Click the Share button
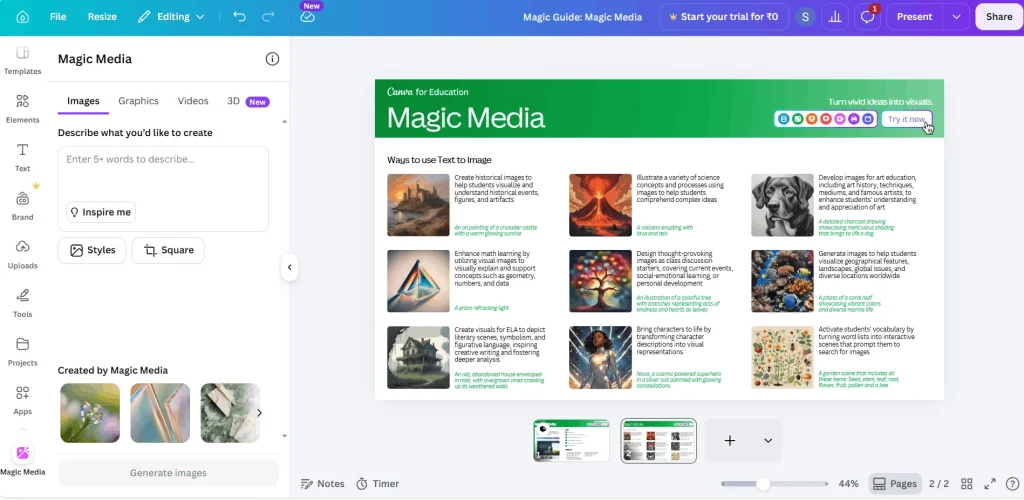 coord(999,17)
